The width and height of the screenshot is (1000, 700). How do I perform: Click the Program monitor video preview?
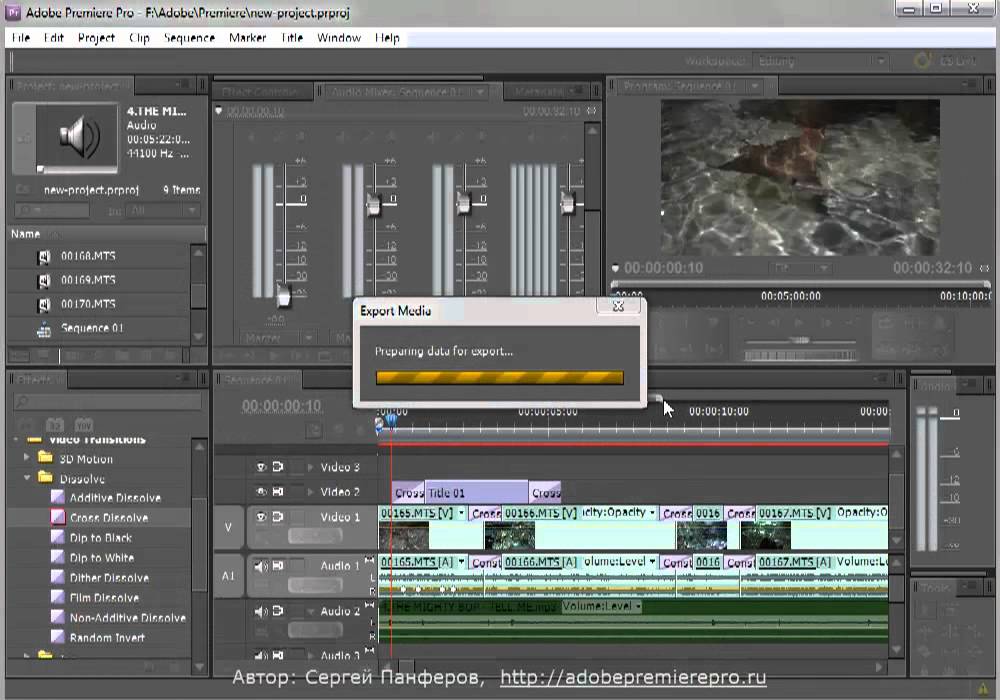800,177
